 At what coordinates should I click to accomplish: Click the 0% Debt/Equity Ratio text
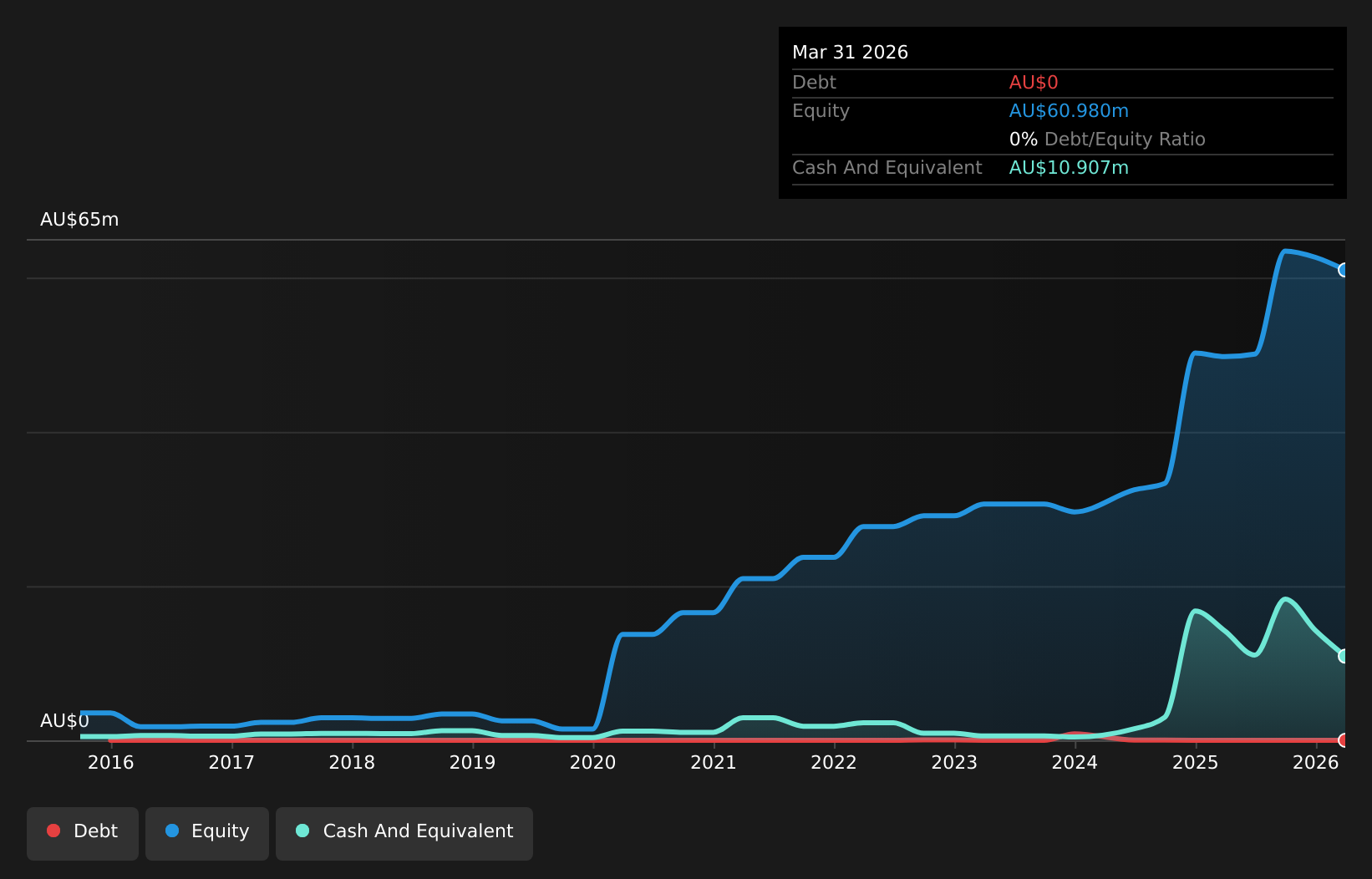pyautogui.click(x=1107, y=140)
